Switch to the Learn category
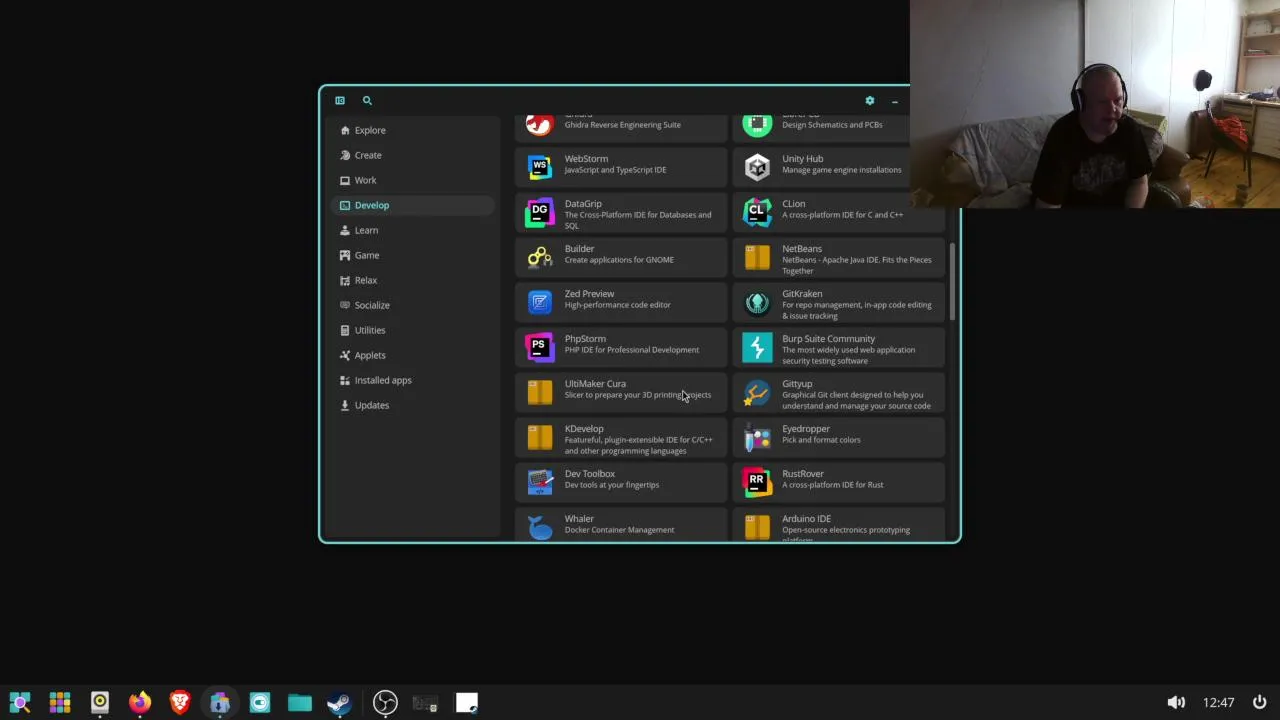 tap(411, 230)
